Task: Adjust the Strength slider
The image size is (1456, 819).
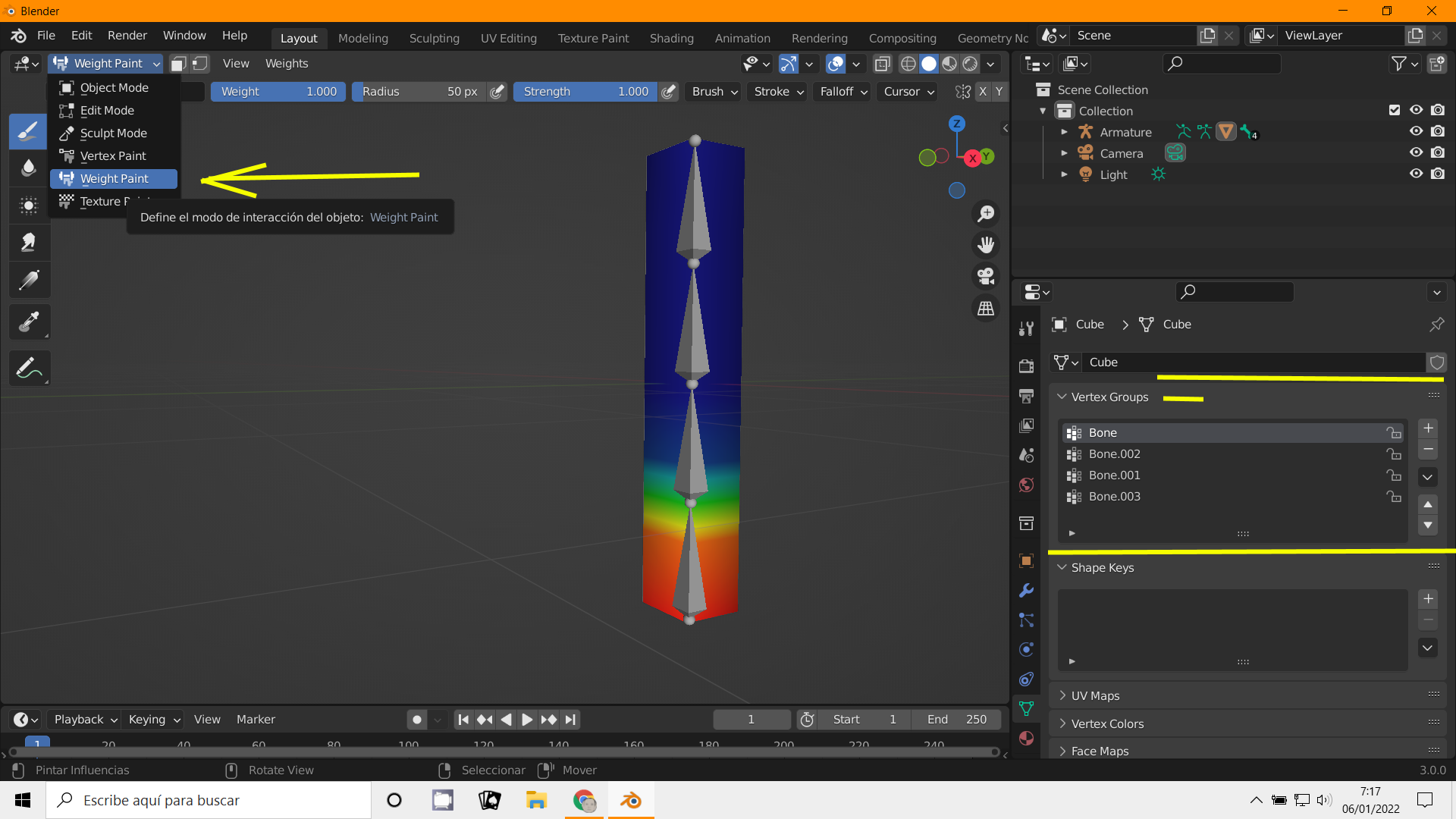Action: (x=585, y=92)
